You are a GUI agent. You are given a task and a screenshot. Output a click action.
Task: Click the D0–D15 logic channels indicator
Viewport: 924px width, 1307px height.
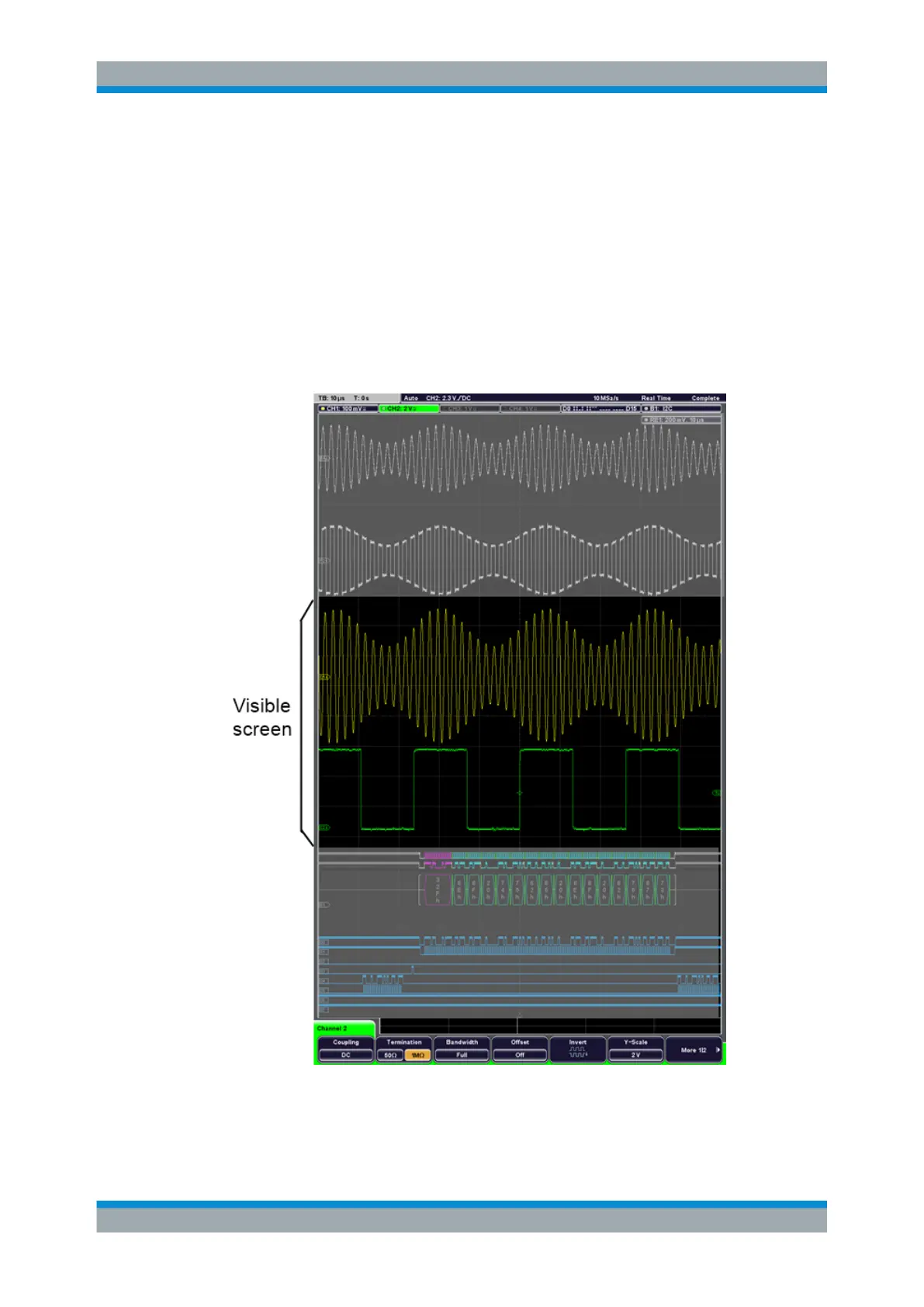click(x=600, y=408)
